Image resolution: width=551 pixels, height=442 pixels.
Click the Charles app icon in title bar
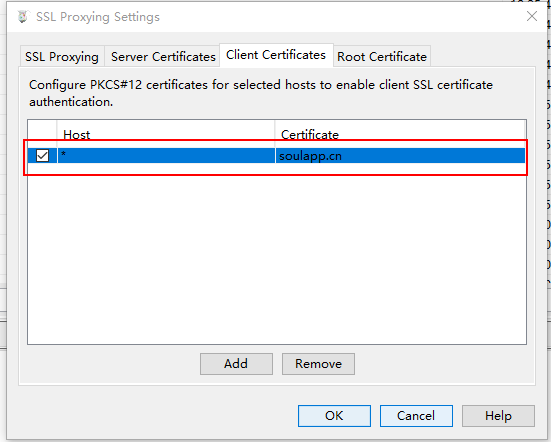click(x=23, y=17)
